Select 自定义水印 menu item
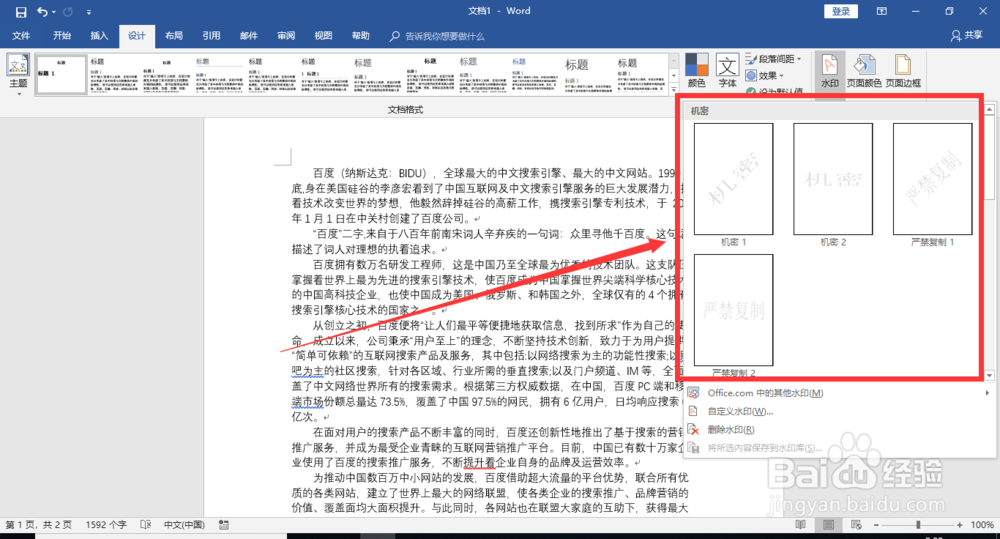Viewport: 1000px width, 539px height. 840,411
